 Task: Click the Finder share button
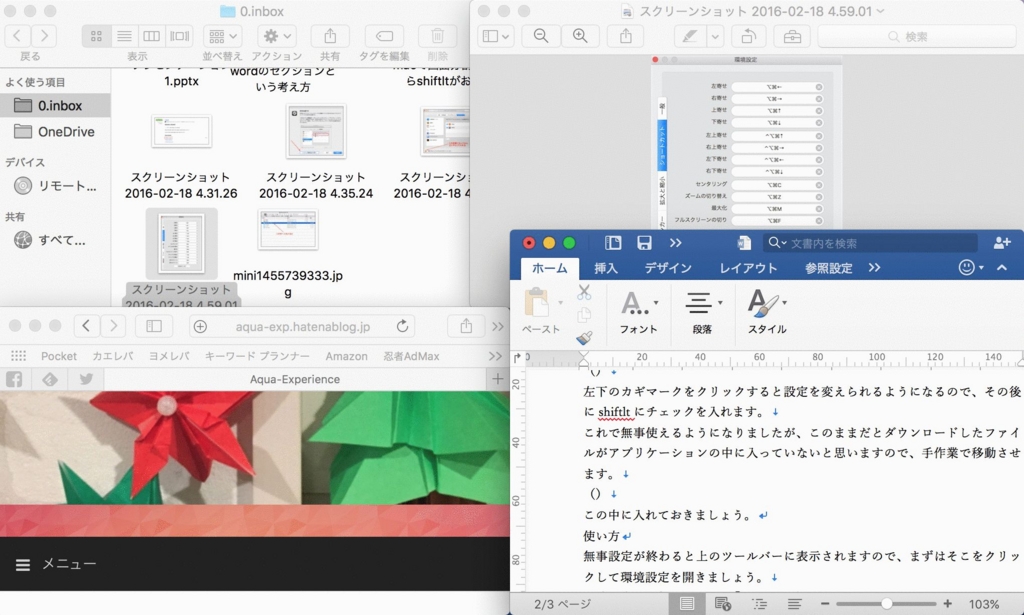(x=330, y=36)
